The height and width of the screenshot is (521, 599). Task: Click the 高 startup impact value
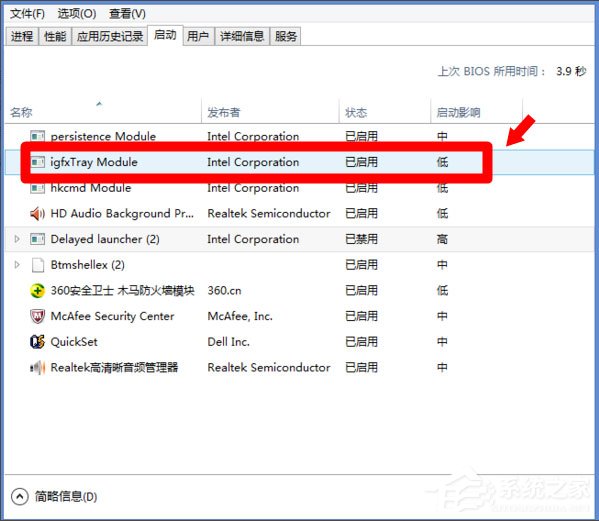442,239
